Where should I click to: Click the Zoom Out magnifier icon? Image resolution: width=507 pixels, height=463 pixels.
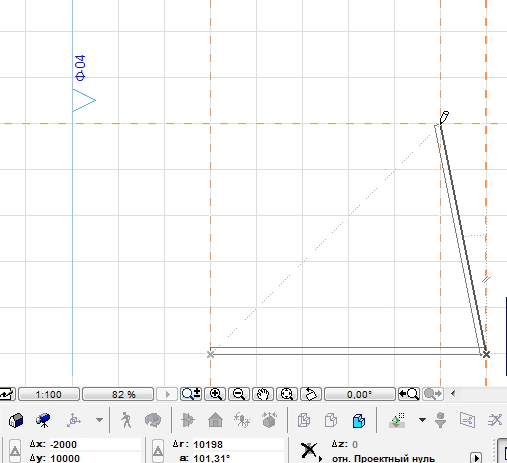(x=239, y=394)
